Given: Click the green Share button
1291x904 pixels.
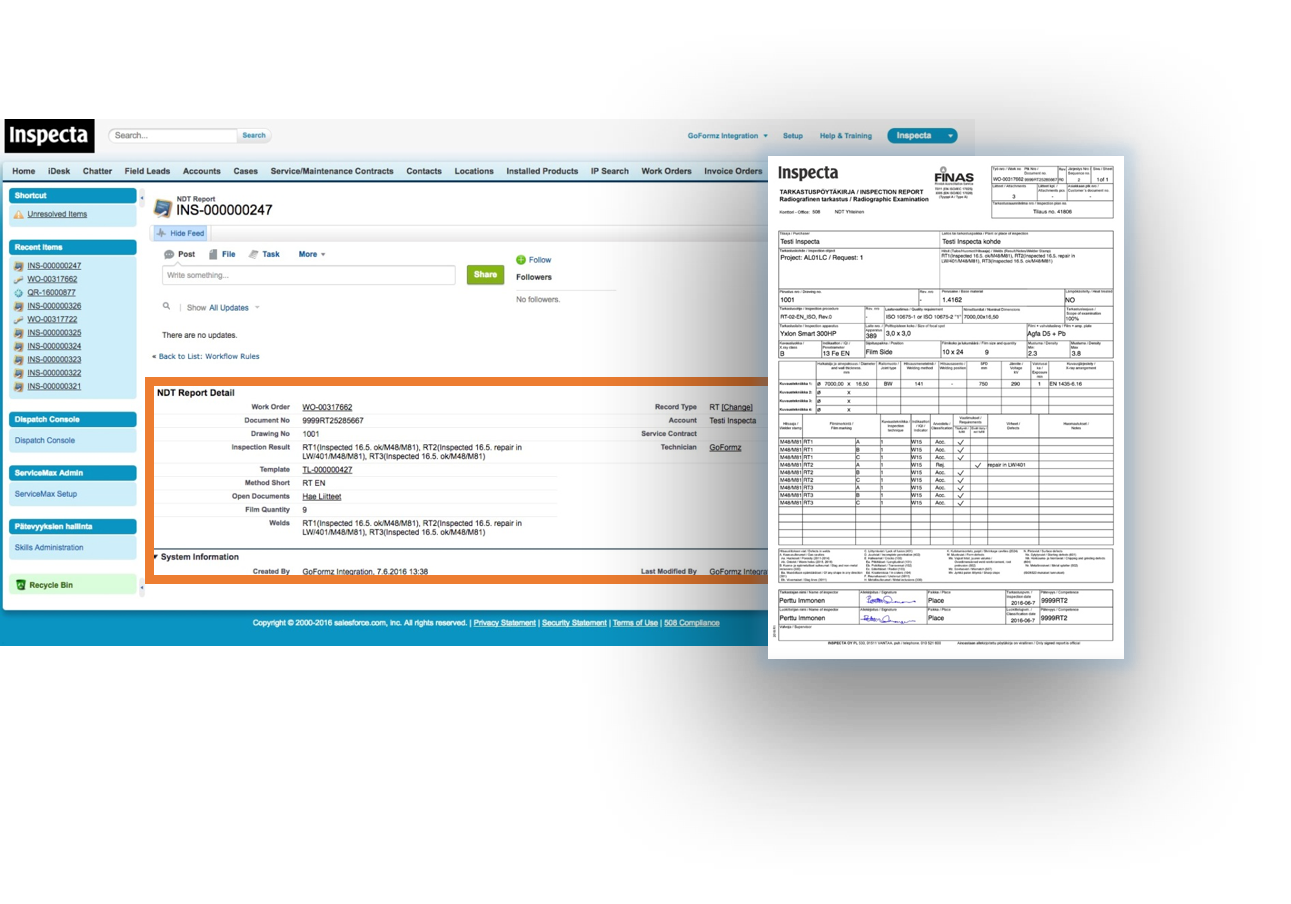Looking at the screenshot, I should point(485,274).
